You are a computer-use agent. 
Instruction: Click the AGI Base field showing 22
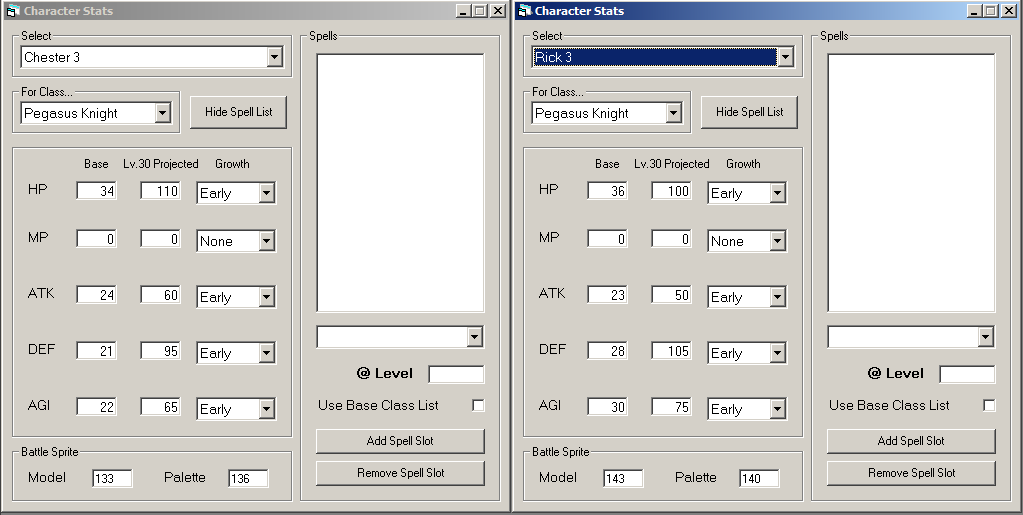(97, 407)
